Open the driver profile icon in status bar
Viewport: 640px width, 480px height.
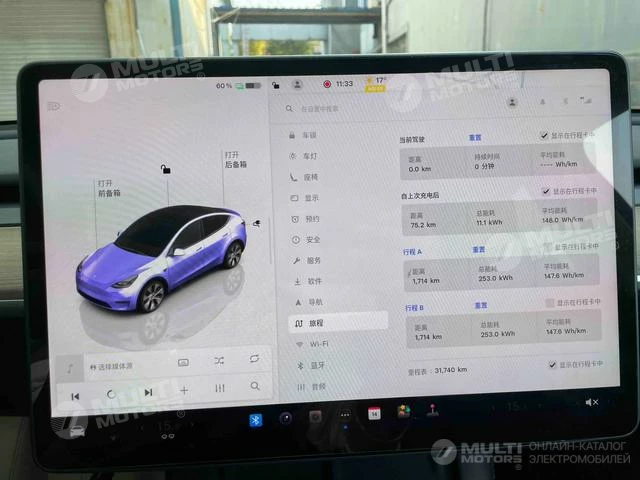tap(297, 84)
